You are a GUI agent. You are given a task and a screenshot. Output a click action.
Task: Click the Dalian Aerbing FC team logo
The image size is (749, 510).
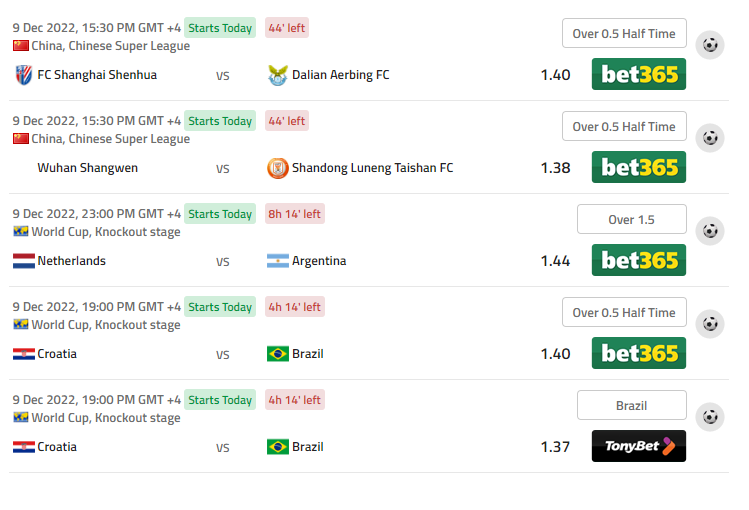click(x=278, y=75)
